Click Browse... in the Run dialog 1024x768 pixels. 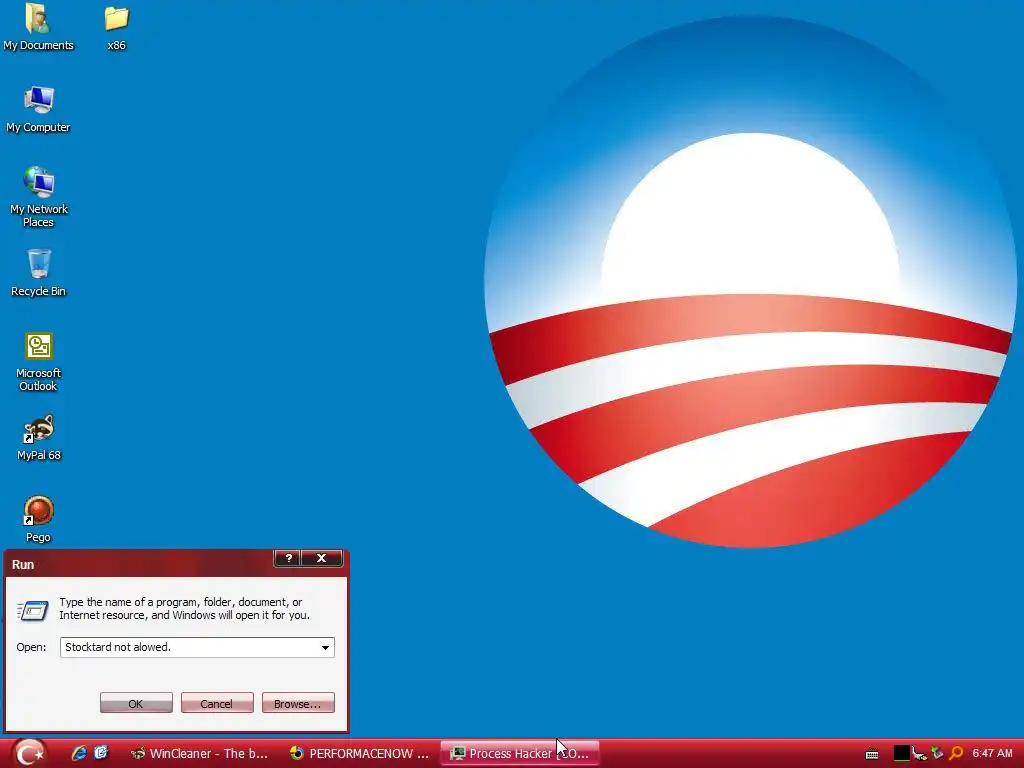298,703
